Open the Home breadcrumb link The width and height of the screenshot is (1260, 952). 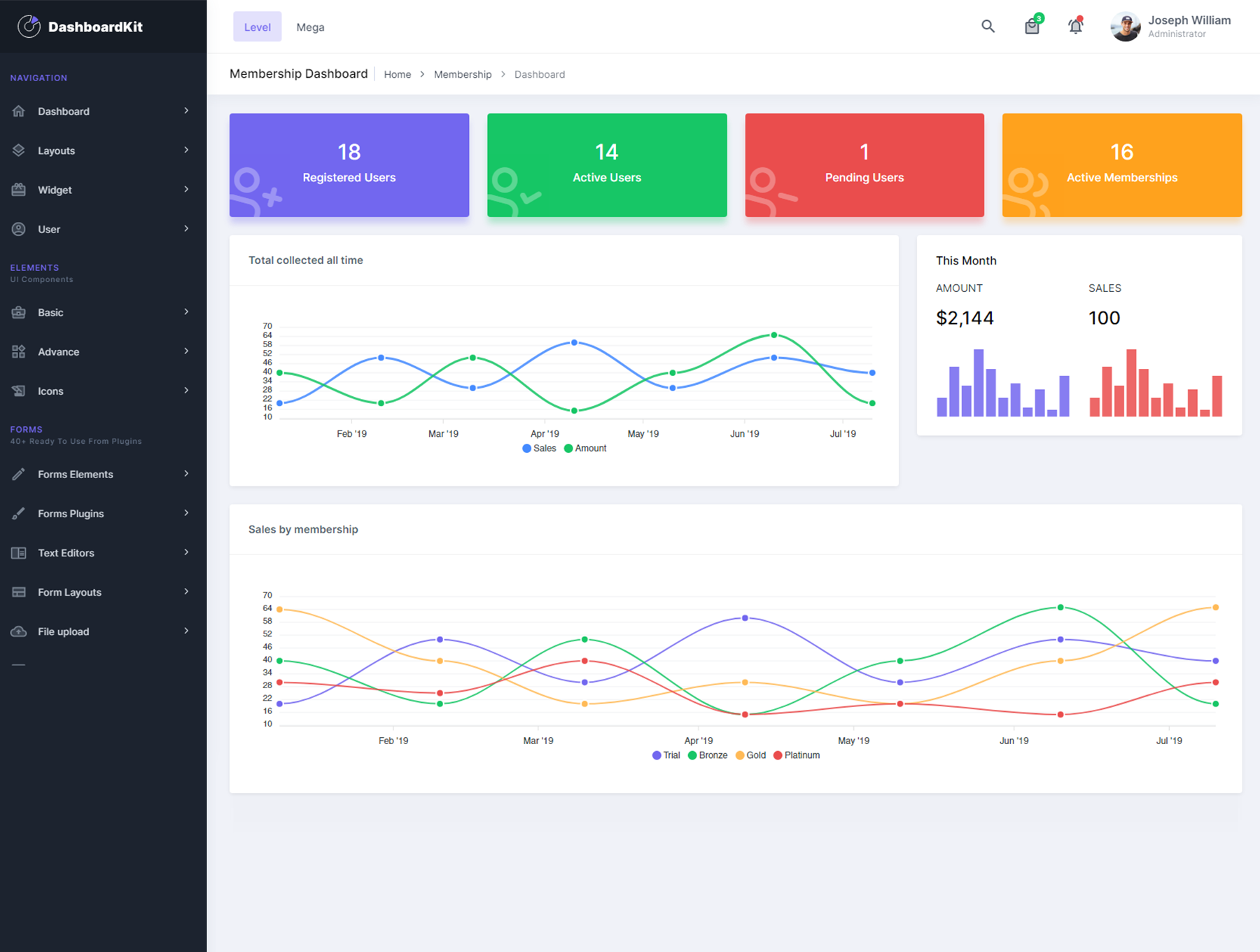pos(397,74)
